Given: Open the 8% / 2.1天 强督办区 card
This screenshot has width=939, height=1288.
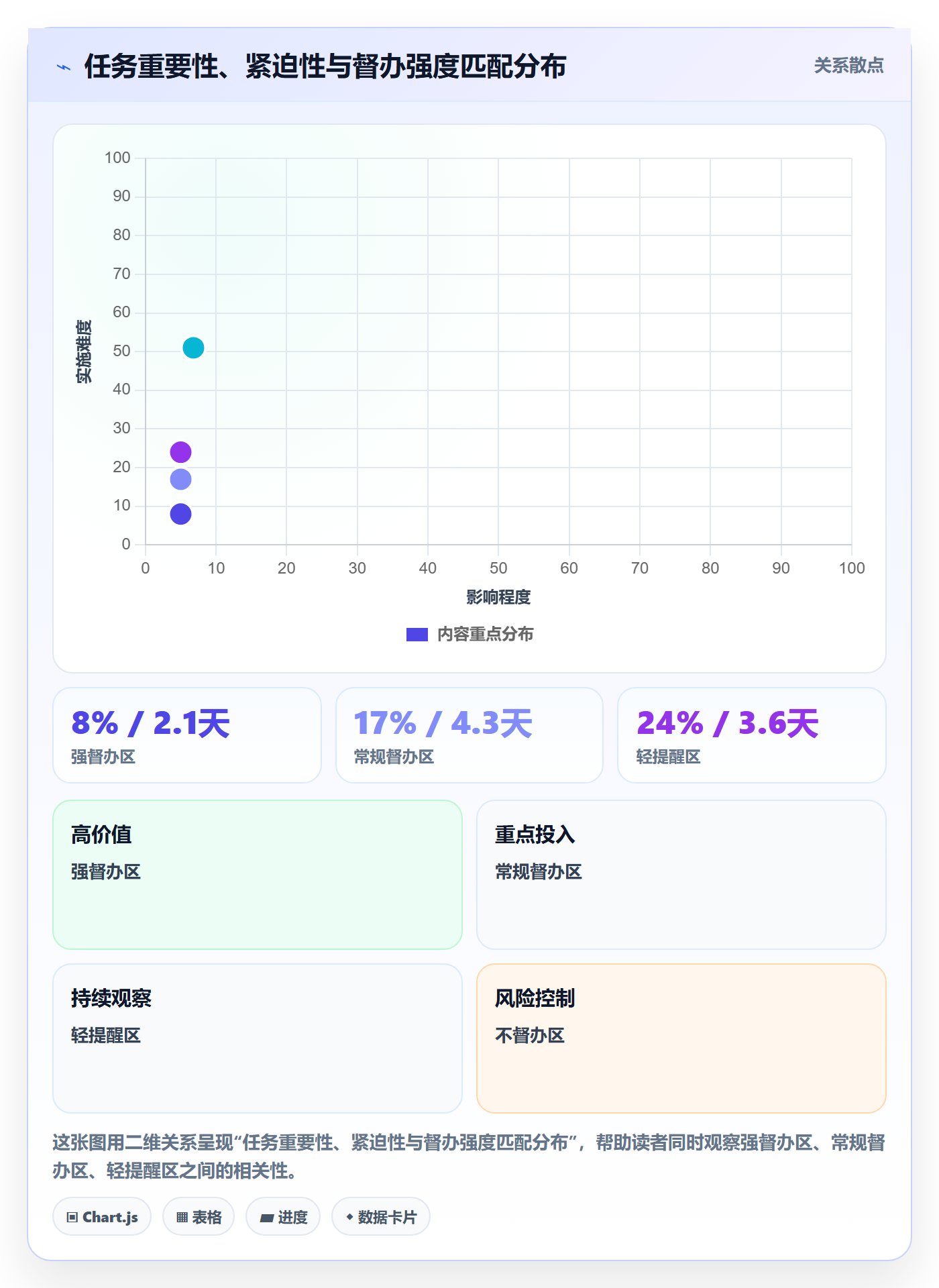Looking at the screenshot, I should [x=187, y=735].
